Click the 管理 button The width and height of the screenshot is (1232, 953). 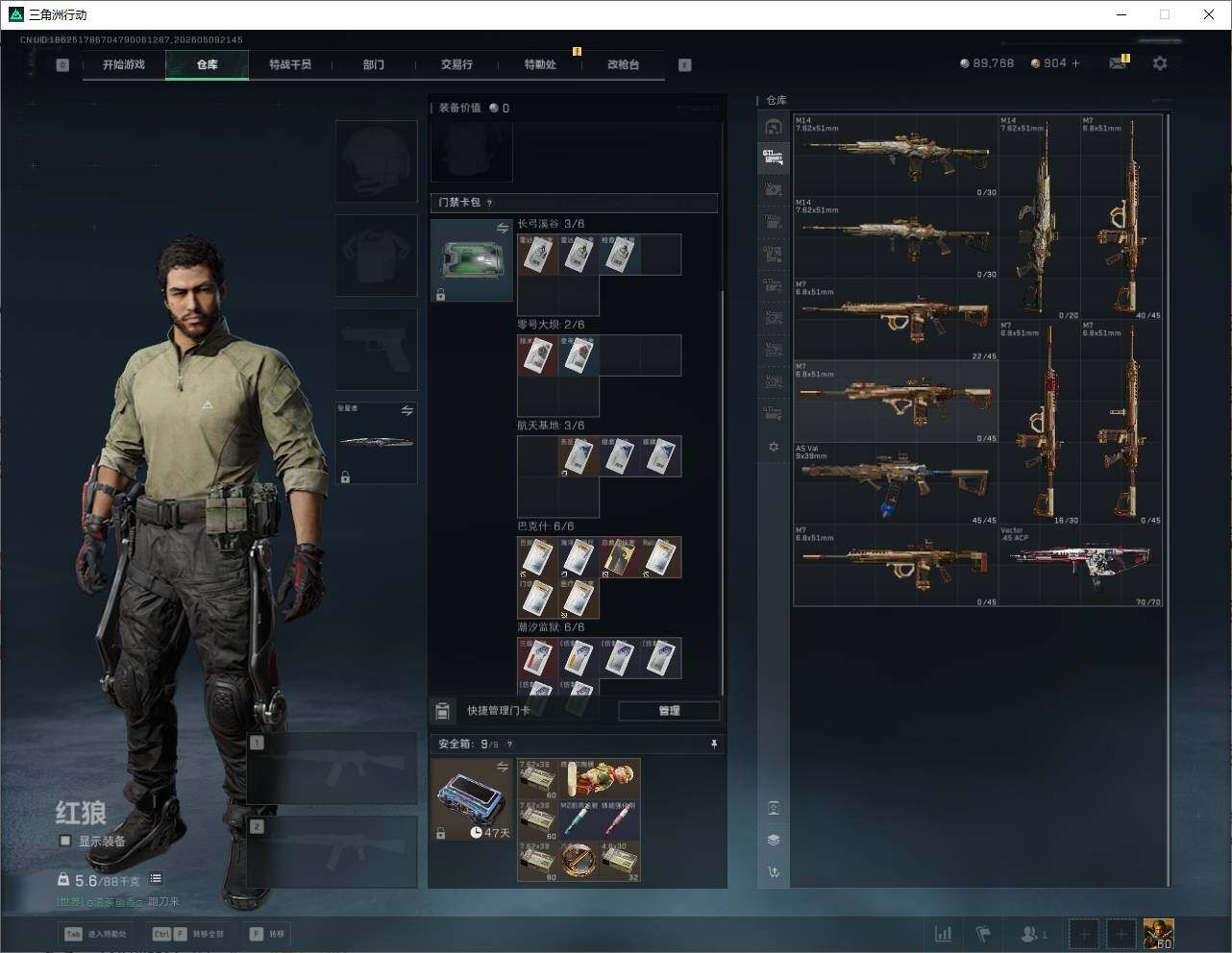[669, 711]
